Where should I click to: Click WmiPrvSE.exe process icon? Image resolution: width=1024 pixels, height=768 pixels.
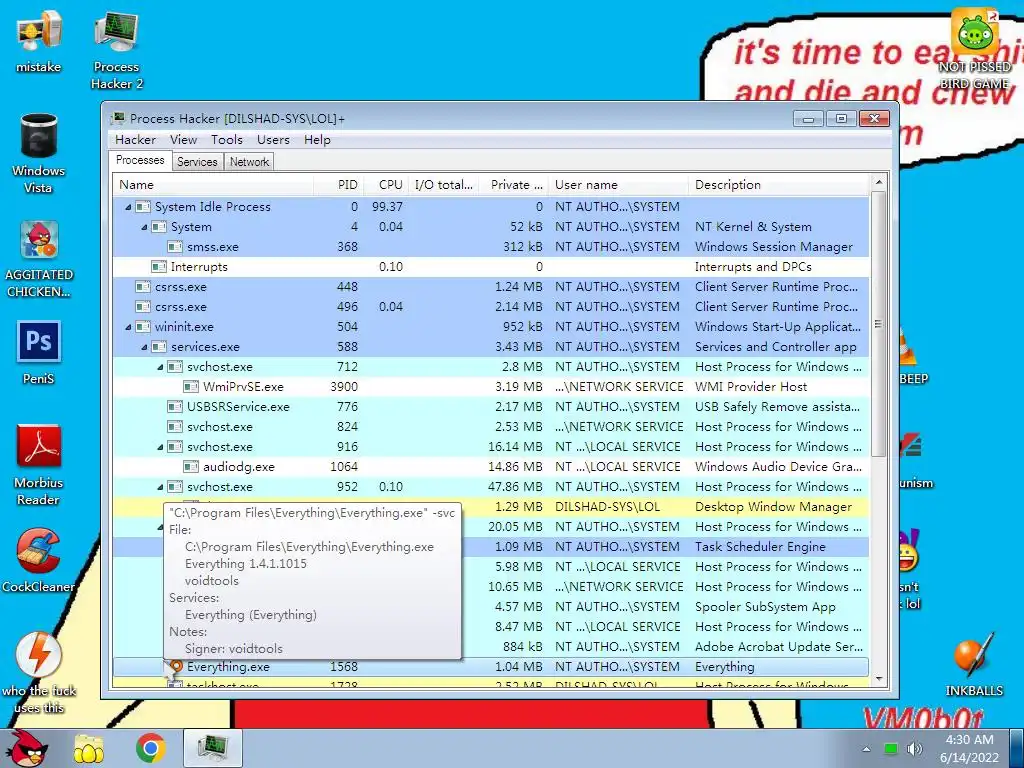tap(191, 387)
